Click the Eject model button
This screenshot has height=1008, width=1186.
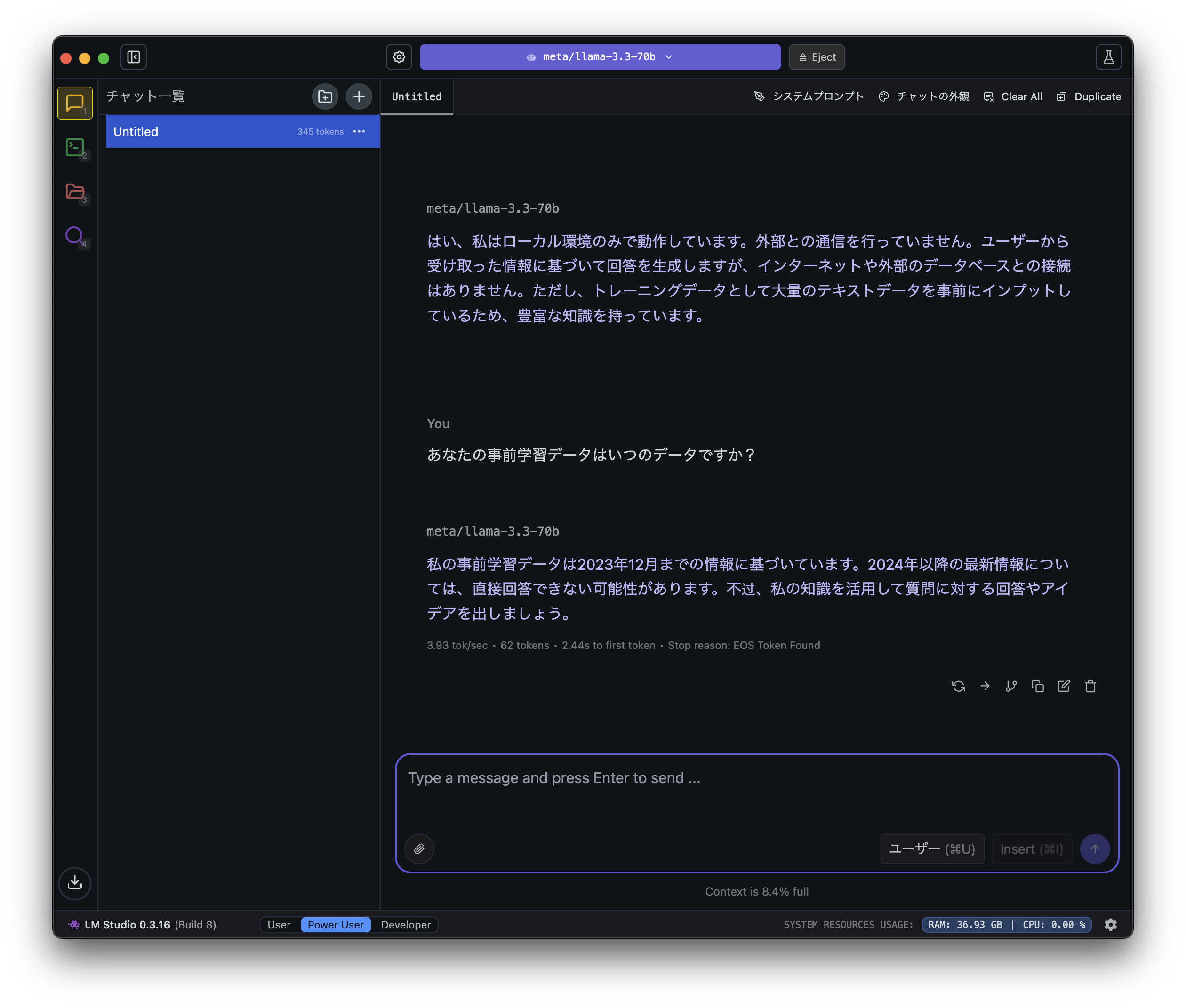pos(816,56)
